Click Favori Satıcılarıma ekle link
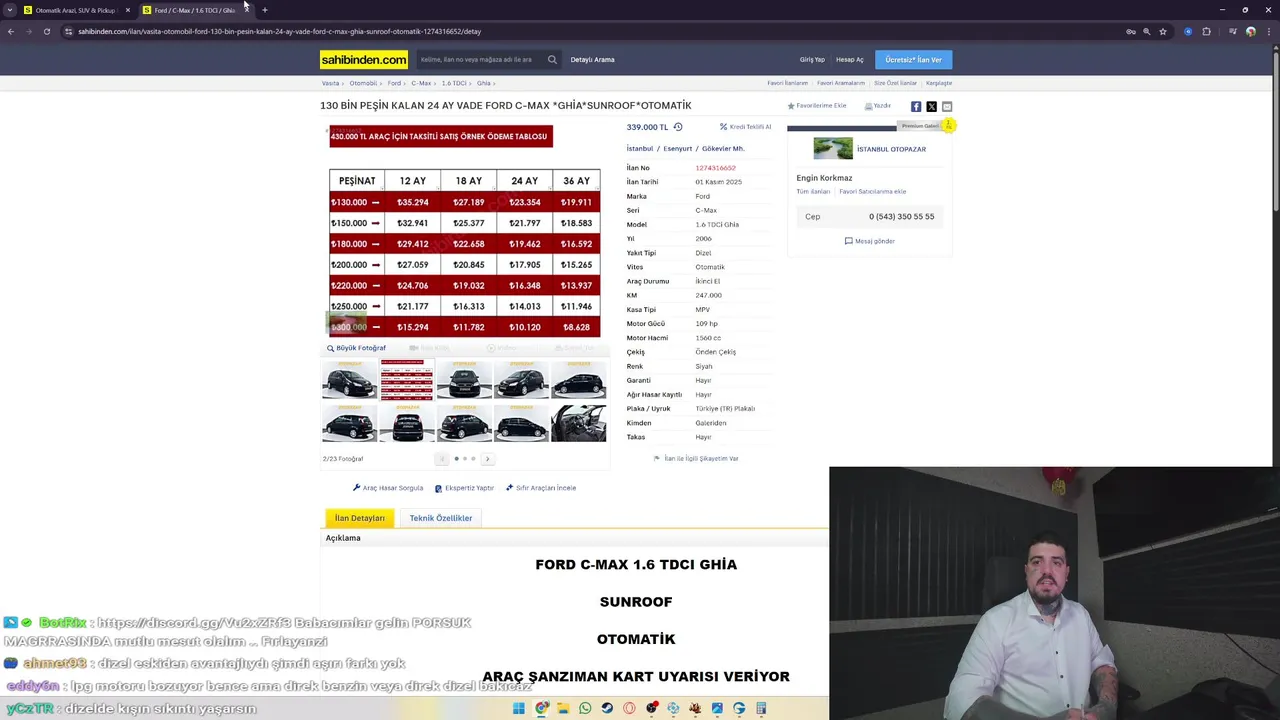1280x720 pixels. (873, 191)
